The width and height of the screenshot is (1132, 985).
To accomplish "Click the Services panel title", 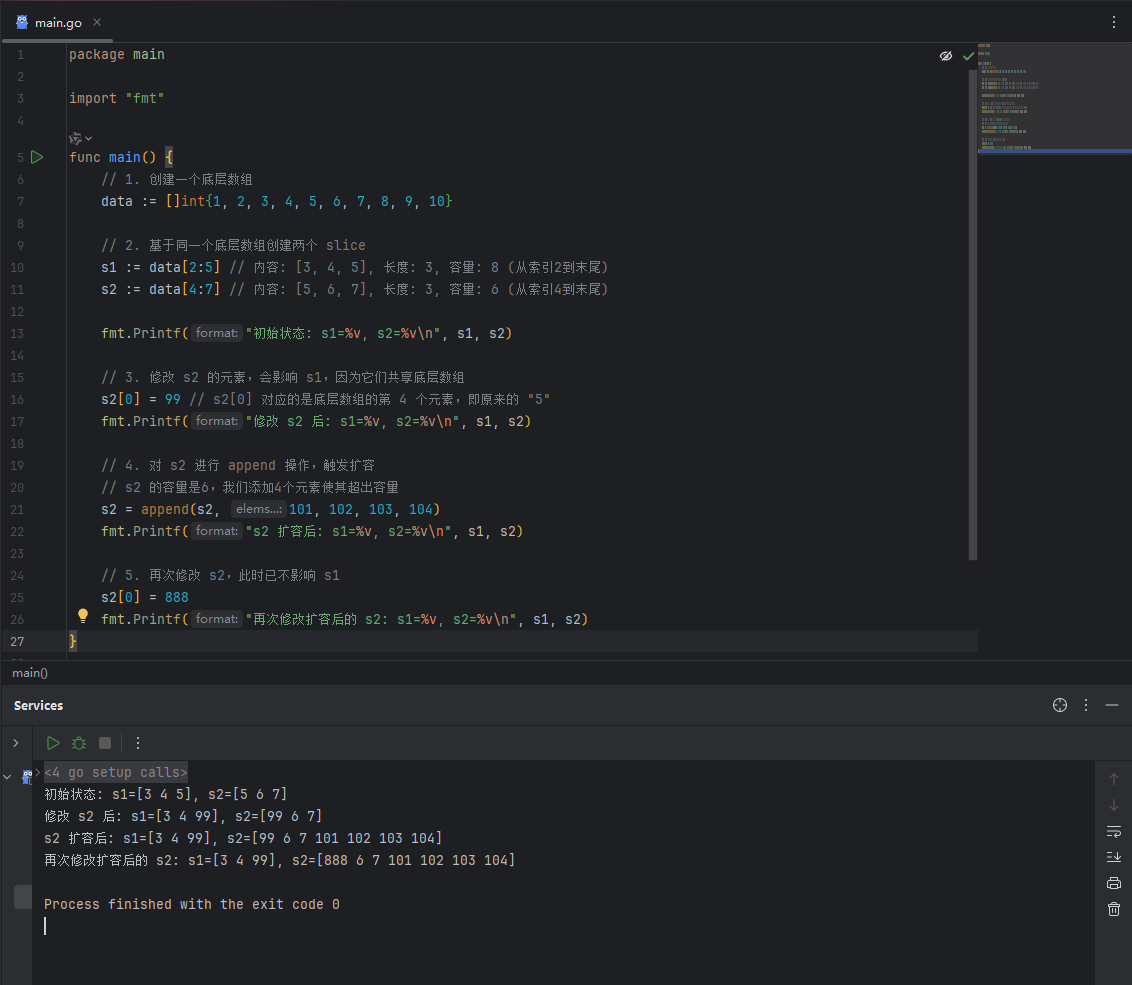I will coord(38,706).
